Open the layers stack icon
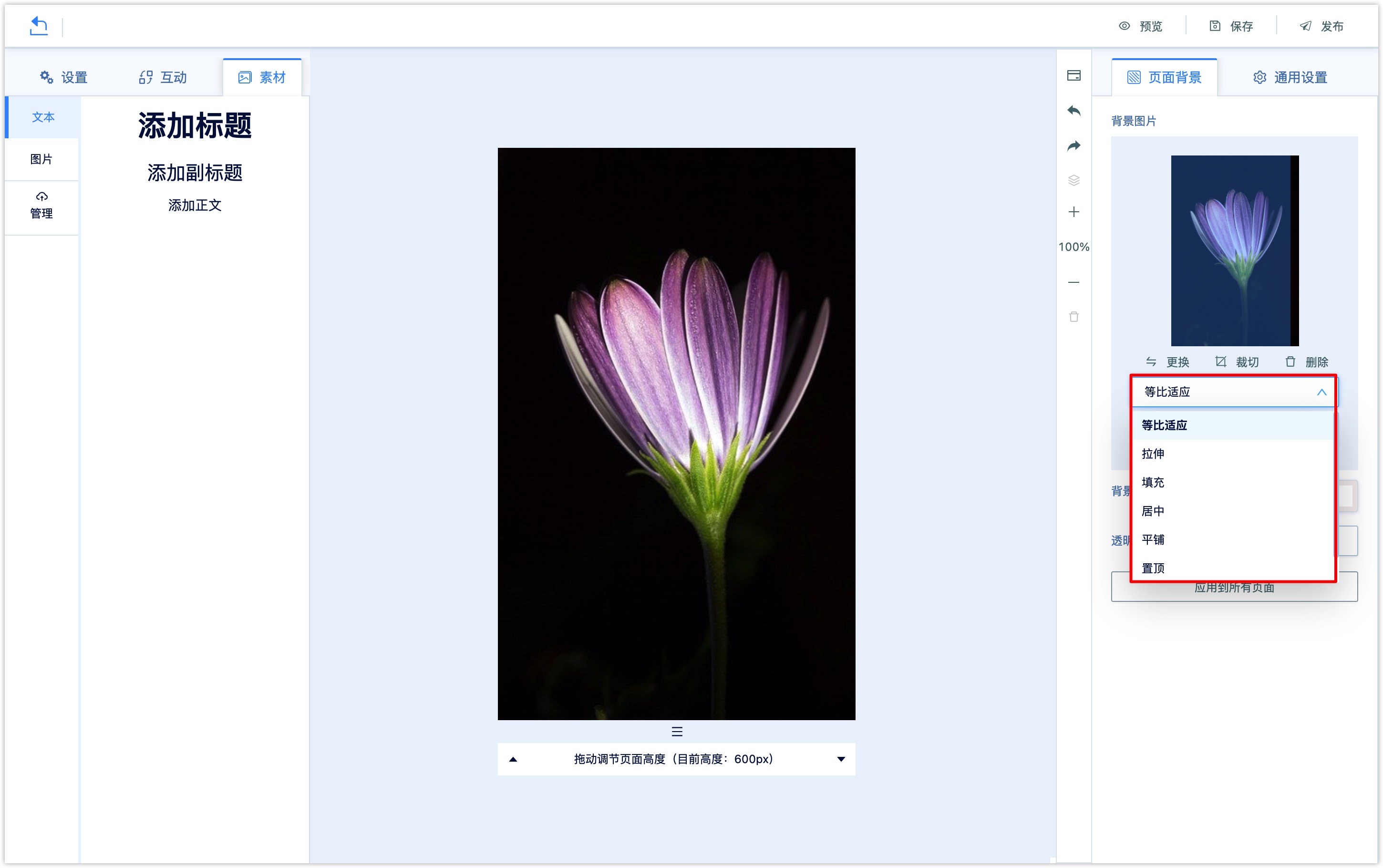1383x868 pixels. coord(1073,180)
